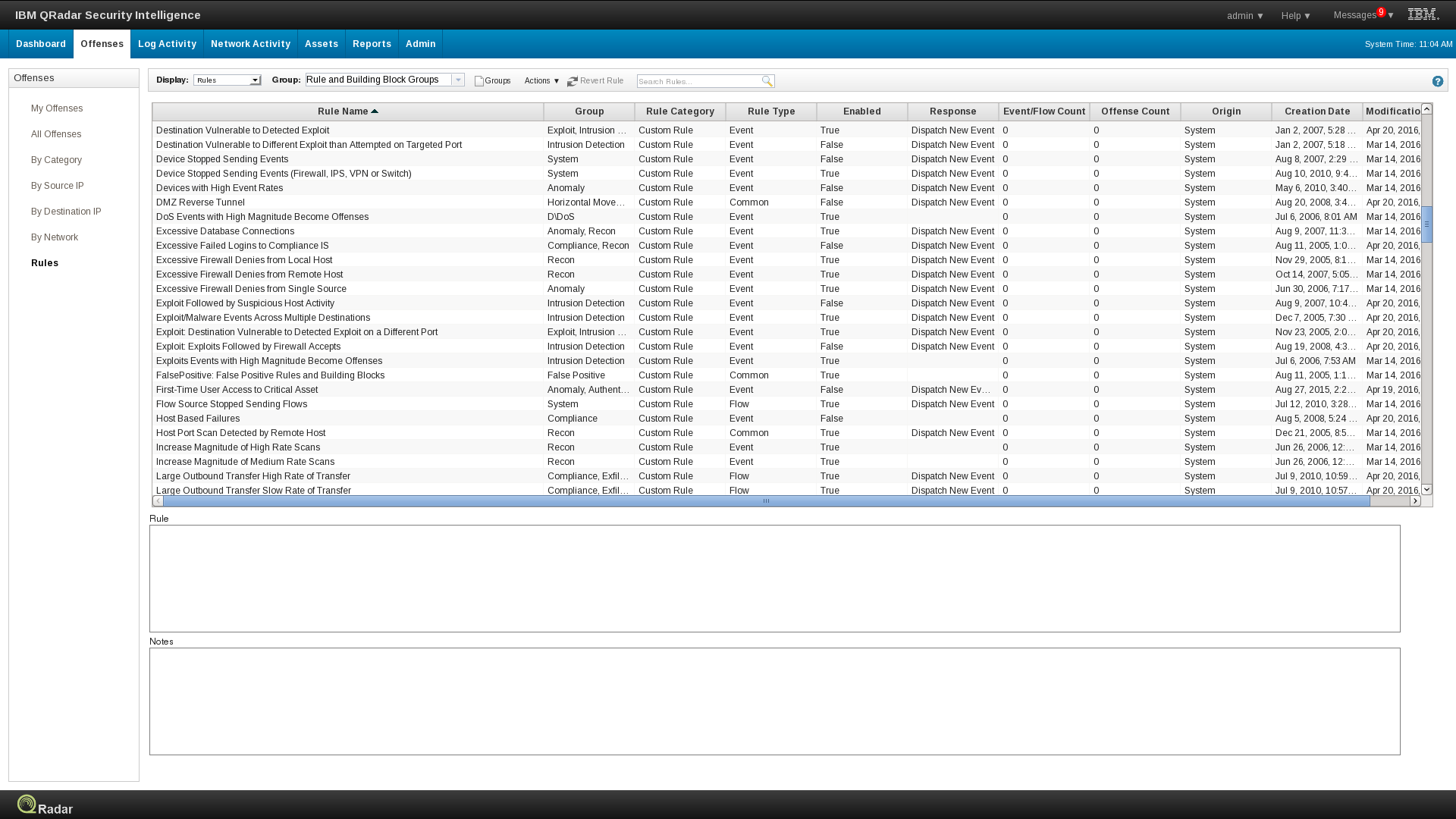Click the search magnifier in Search Rules
The width and height of the screenshot is (1456, 819).
[x=768, y=80]
